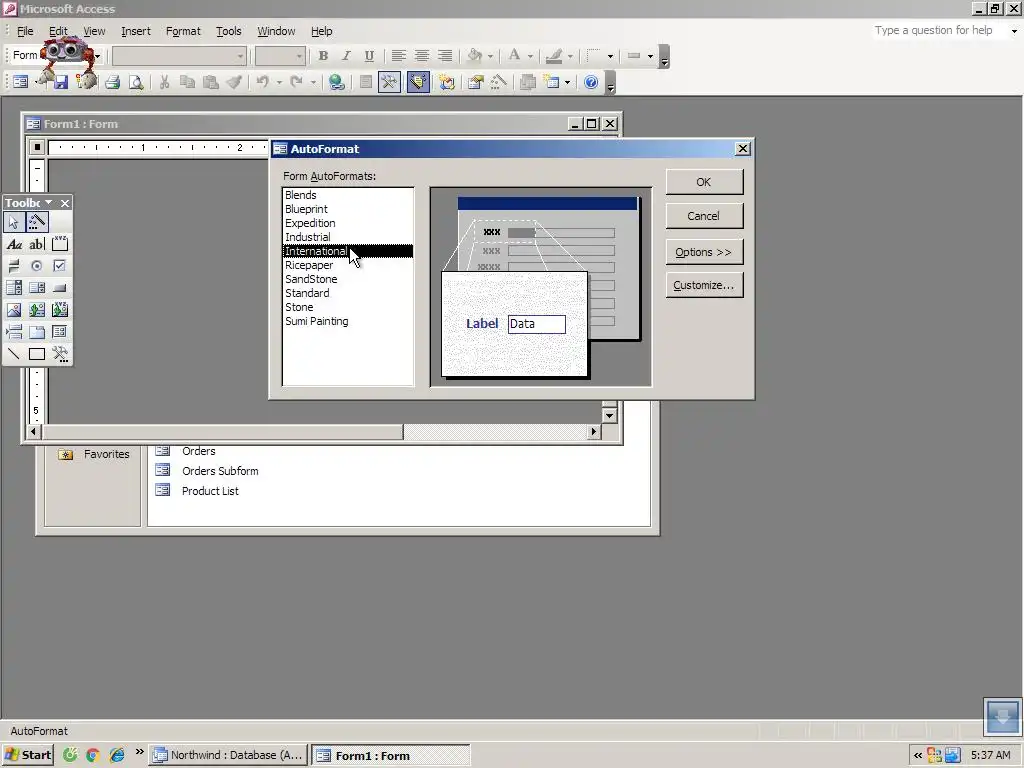Toggle Italic formatting button

click(x=346, y=56)
